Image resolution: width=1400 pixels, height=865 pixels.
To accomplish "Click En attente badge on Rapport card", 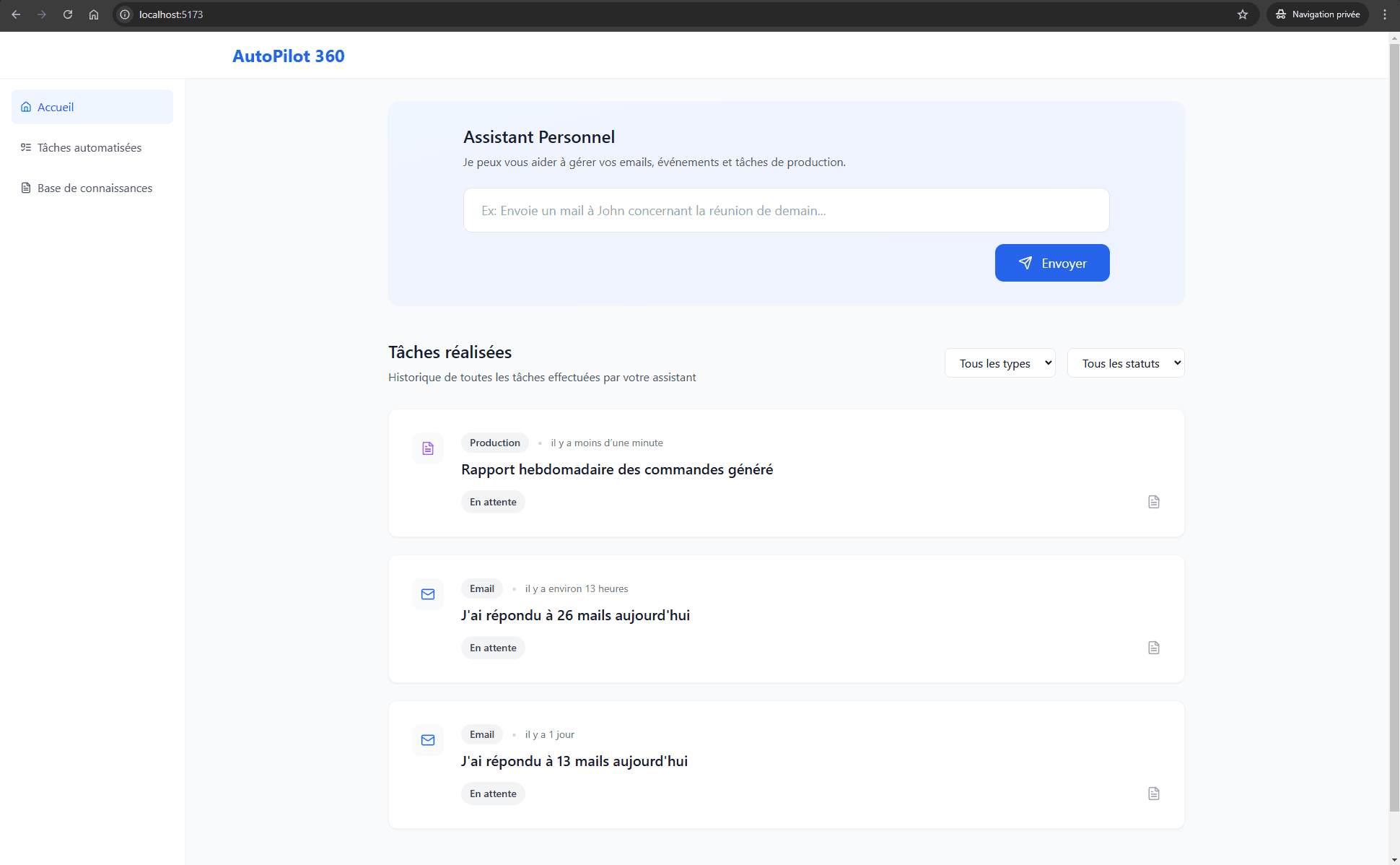I will [493, 502].
